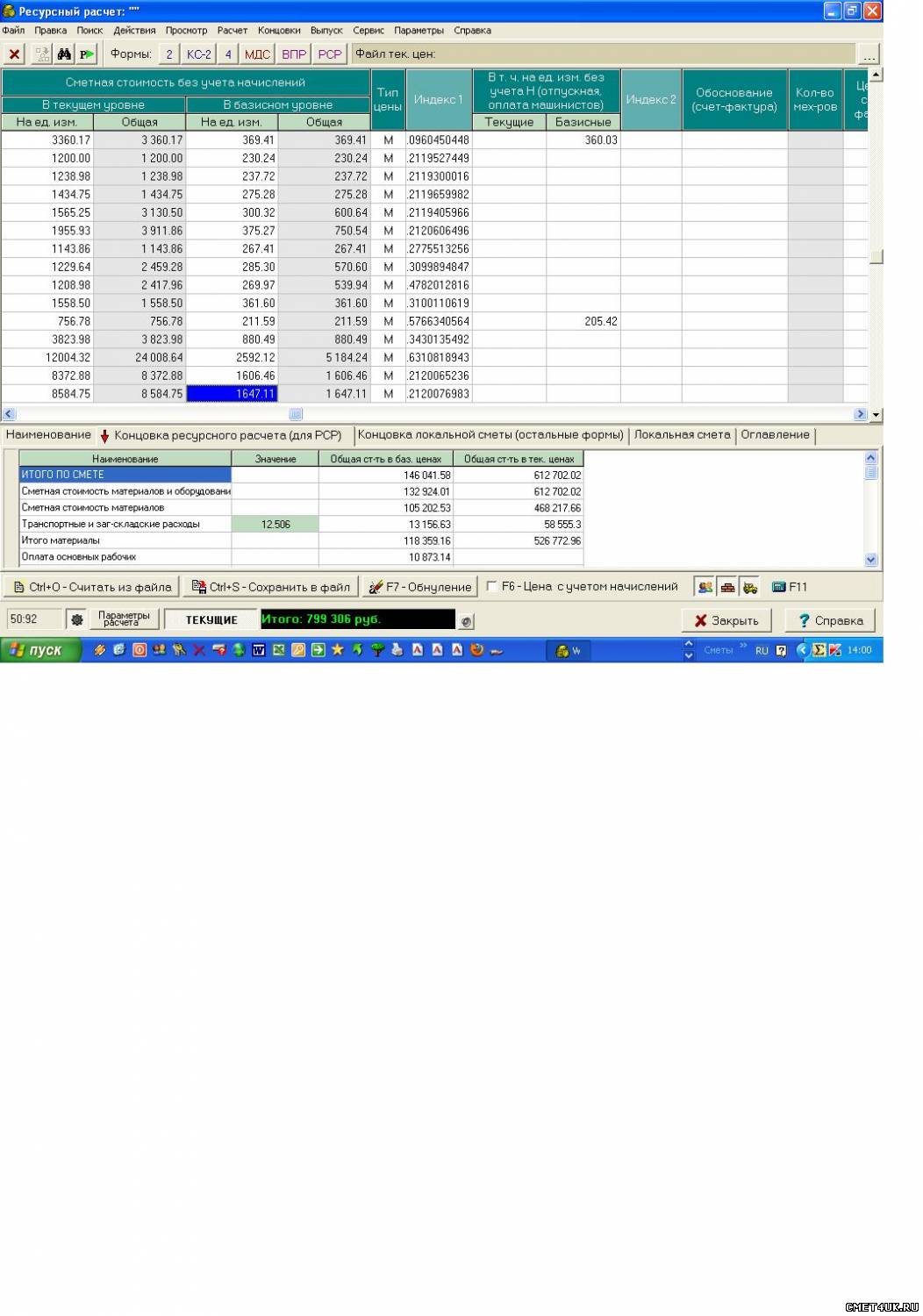Click the Firefox icon in quick launch
The width and height of the screenshot is (923, 1316).
point(477,650)
